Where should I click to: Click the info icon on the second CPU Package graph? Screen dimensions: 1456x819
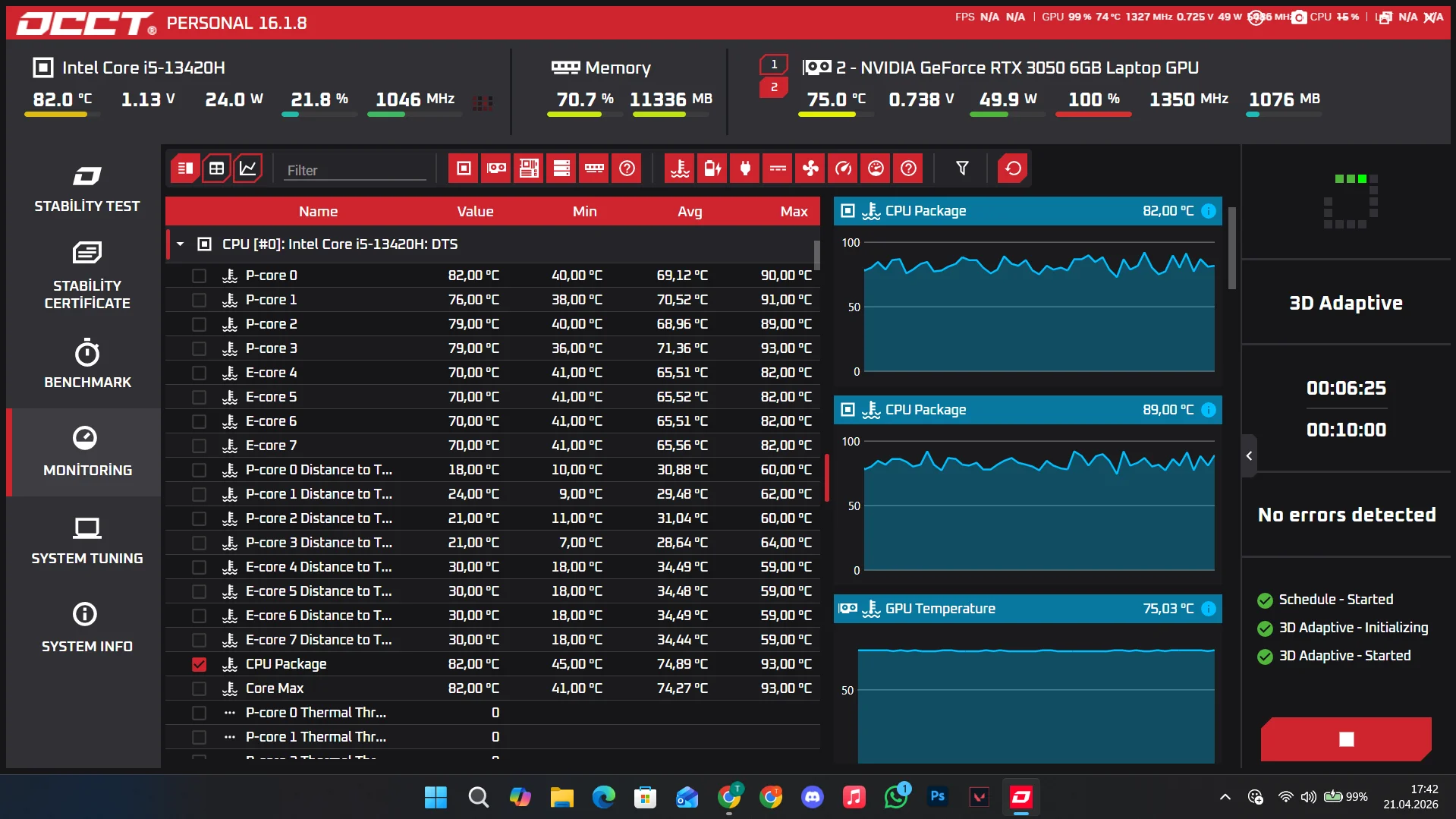tap(1209, 410)
